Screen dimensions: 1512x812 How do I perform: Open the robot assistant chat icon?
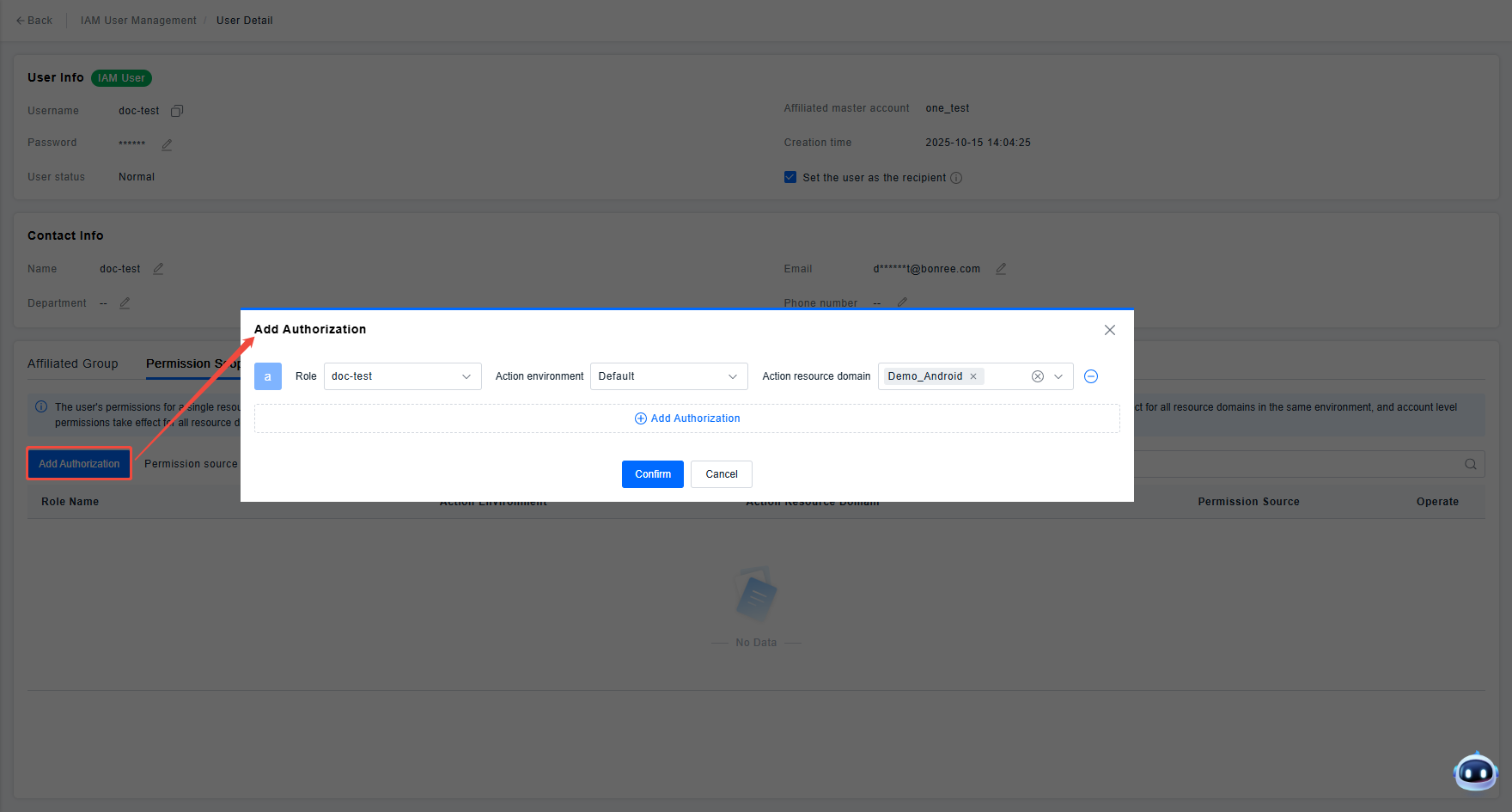(x=1475, y=772)
